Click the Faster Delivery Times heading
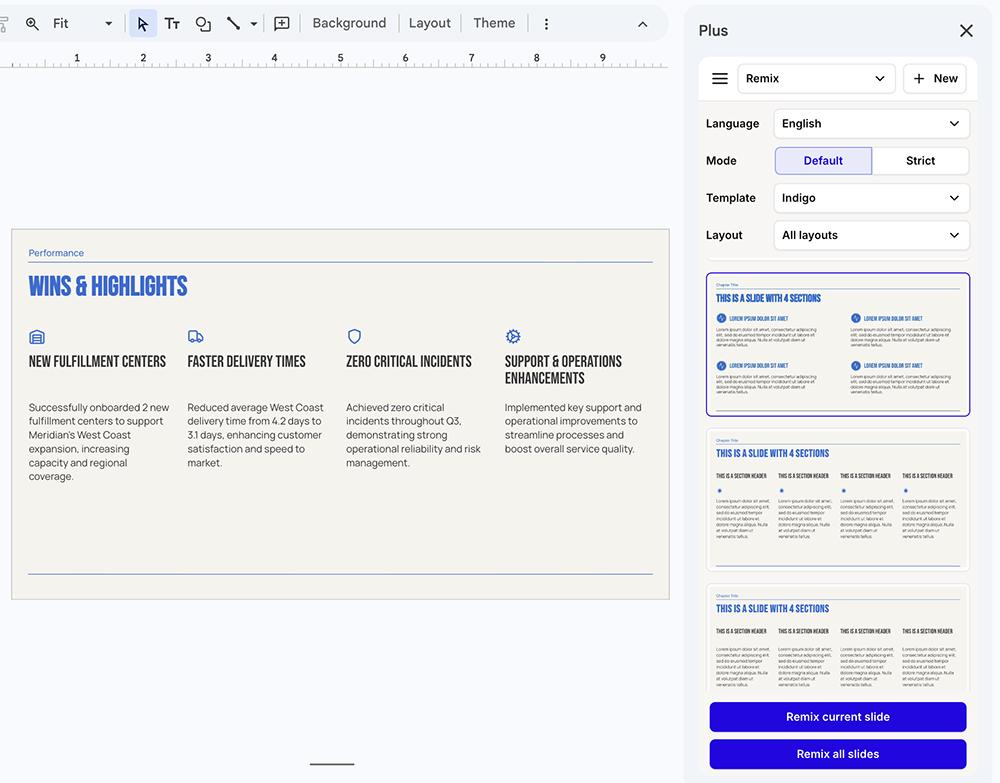 point(246,362)
